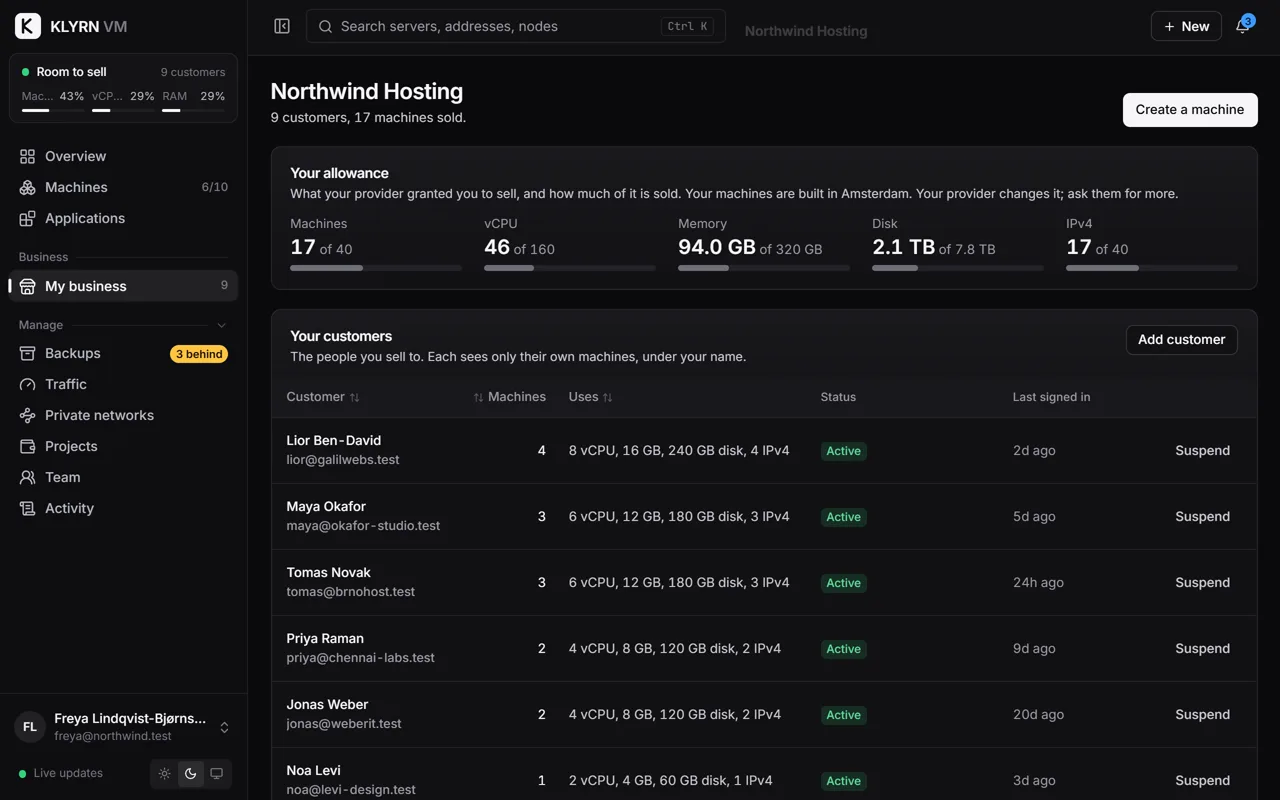
Task: Sort by the Uses column
Action: point(591,397)
